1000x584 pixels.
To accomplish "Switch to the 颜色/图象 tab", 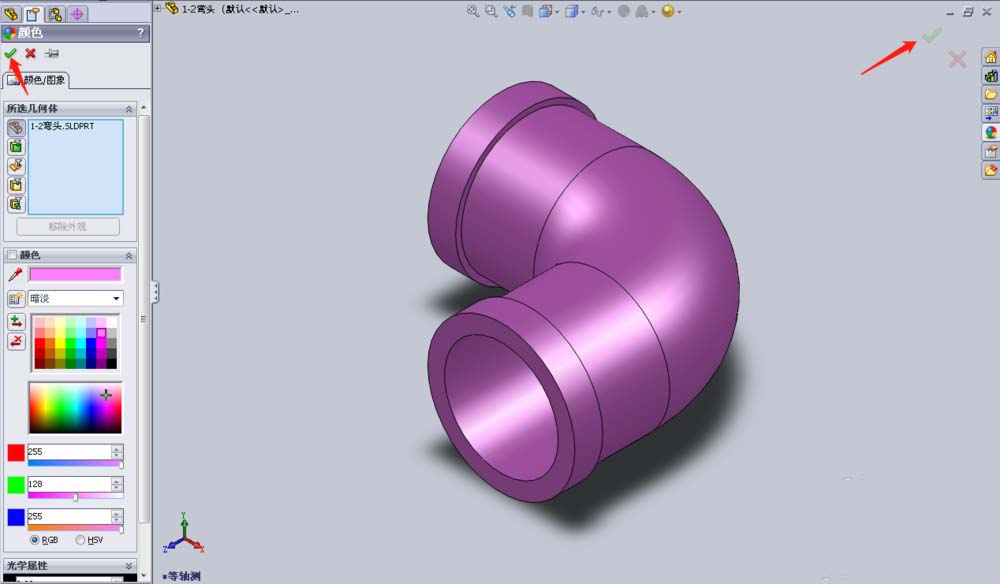I will 42,80.
